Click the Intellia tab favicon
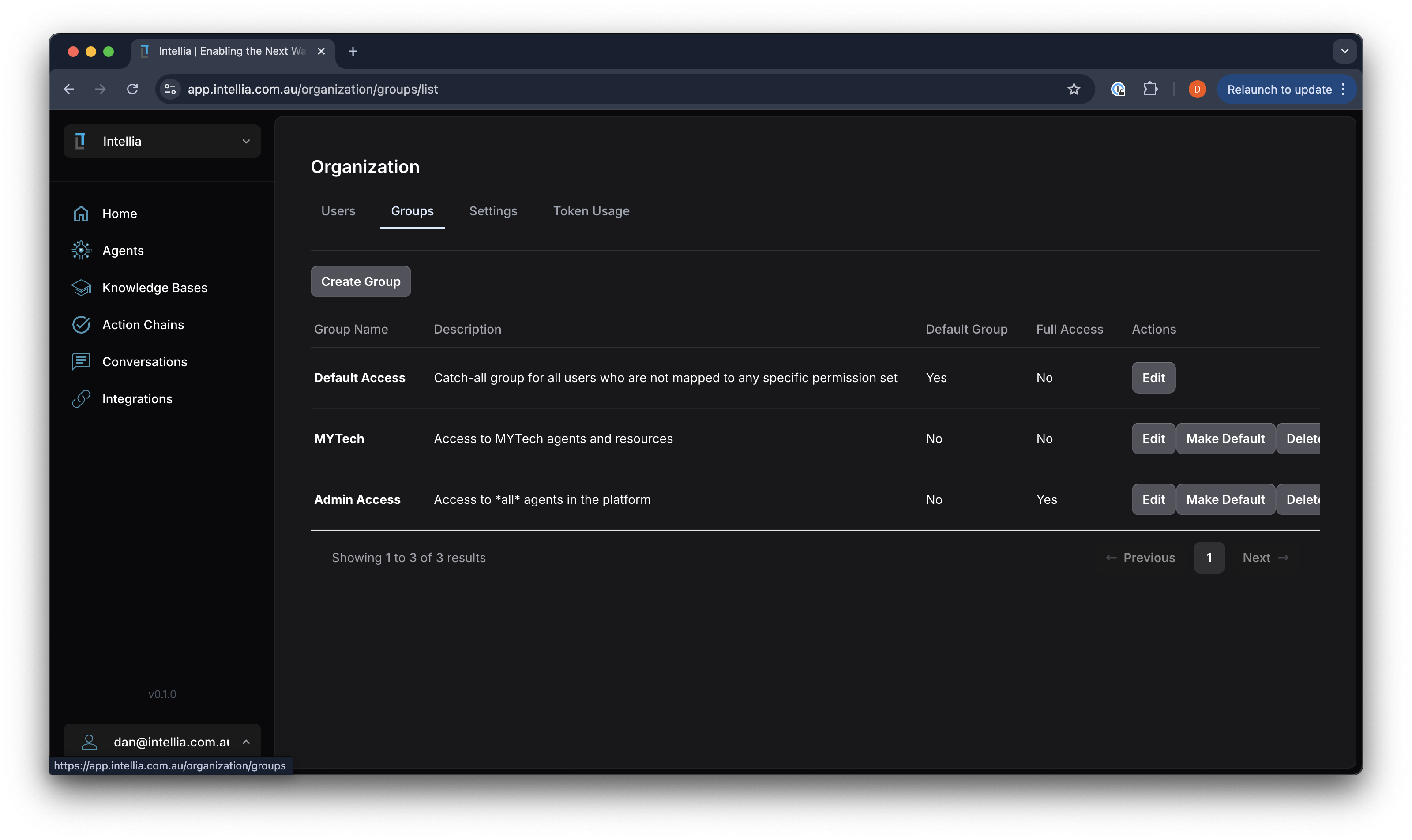Viewport: 1412px width, 840px height. click(144, 51)
